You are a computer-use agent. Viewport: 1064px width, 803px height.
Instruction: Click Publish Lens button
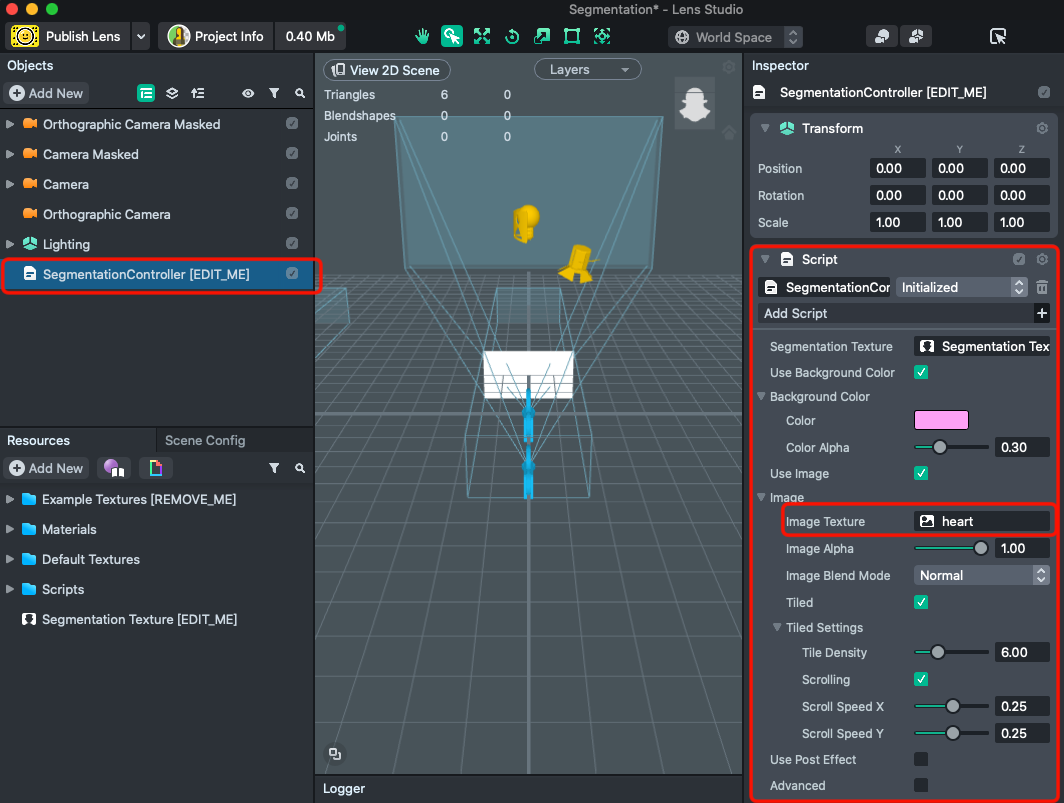(x=68, y=37)
